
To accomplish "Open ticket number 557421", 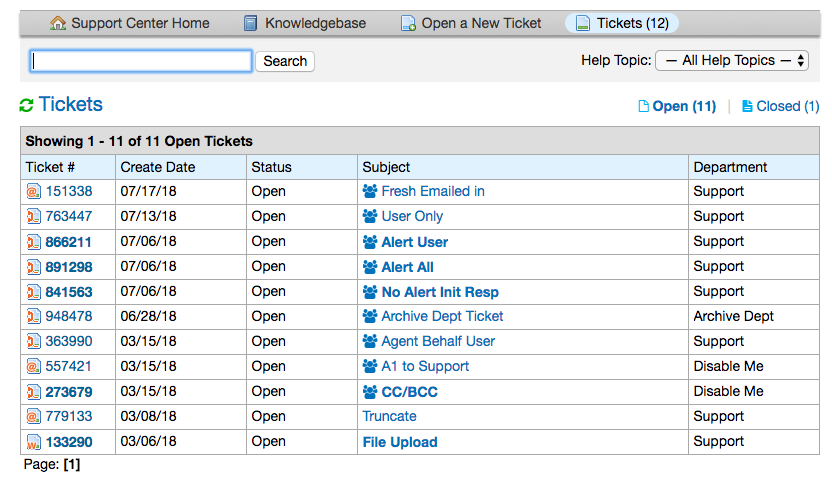I will coord(69,366).
